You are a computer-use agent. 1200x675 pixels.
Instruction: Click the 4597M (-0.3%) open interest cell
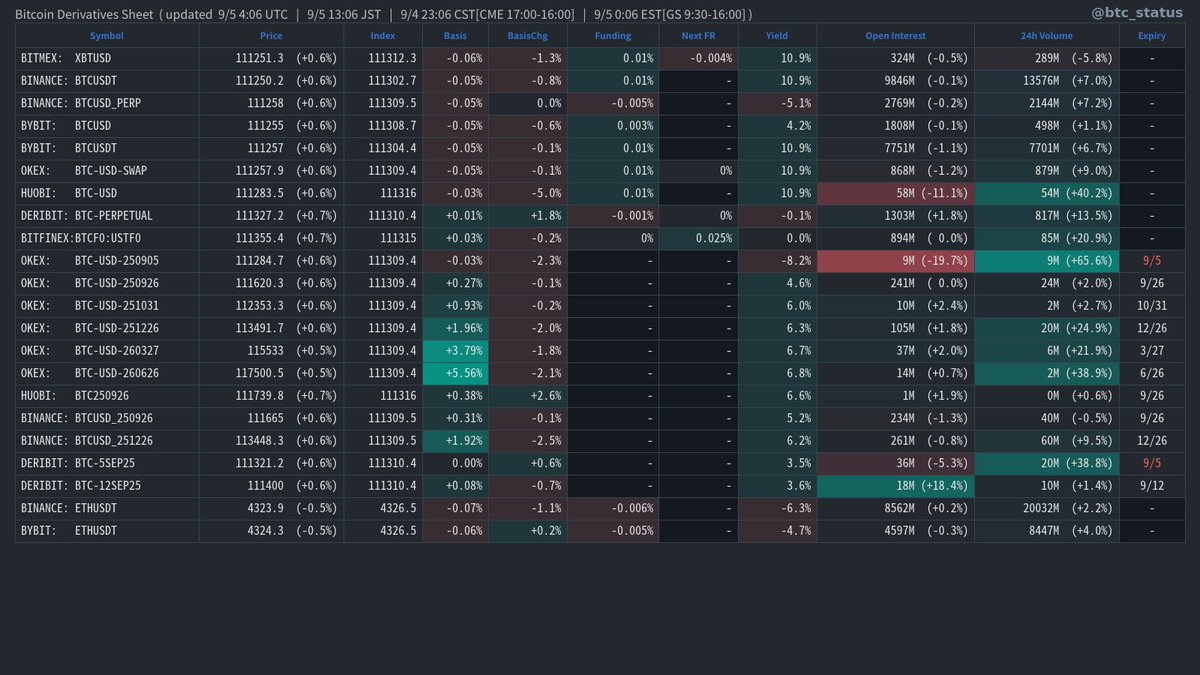coord(896,531)
